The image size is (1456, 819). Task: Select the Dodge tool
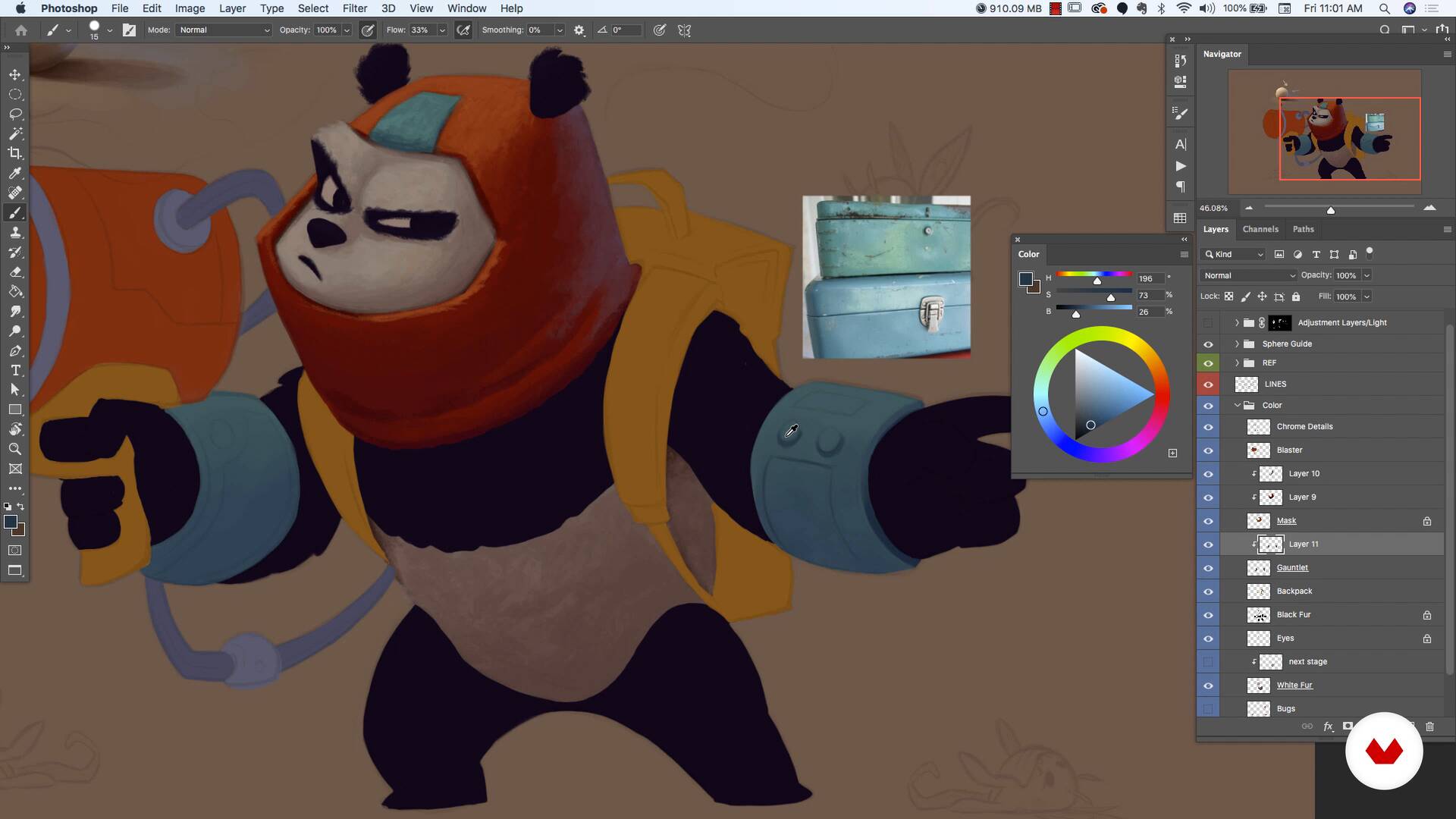pyautogui.click(x=15, y=331)
